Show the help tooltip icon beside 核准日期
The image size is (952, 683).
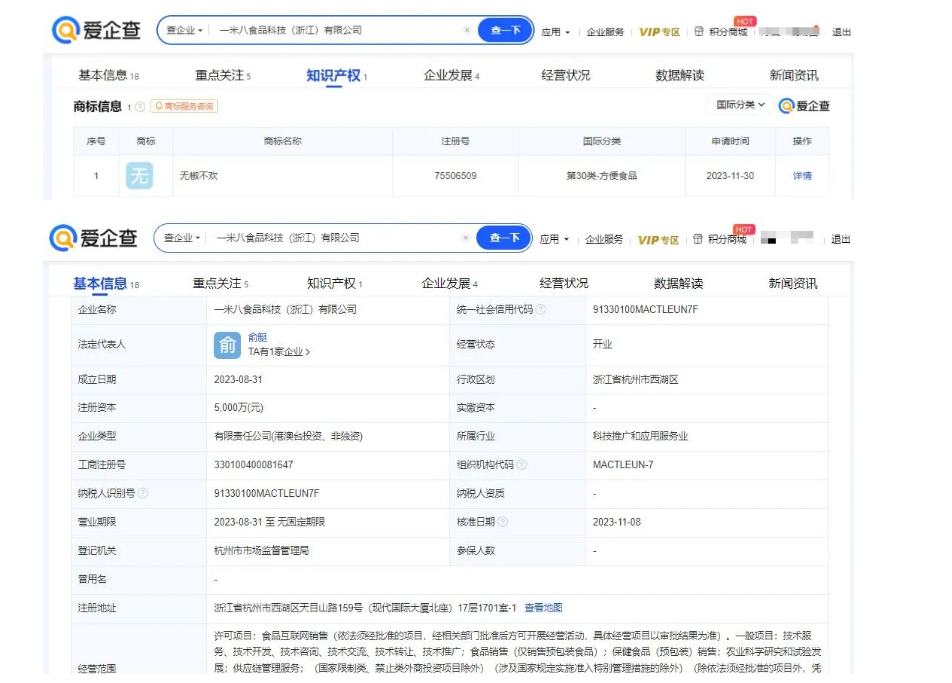point(503,522)
